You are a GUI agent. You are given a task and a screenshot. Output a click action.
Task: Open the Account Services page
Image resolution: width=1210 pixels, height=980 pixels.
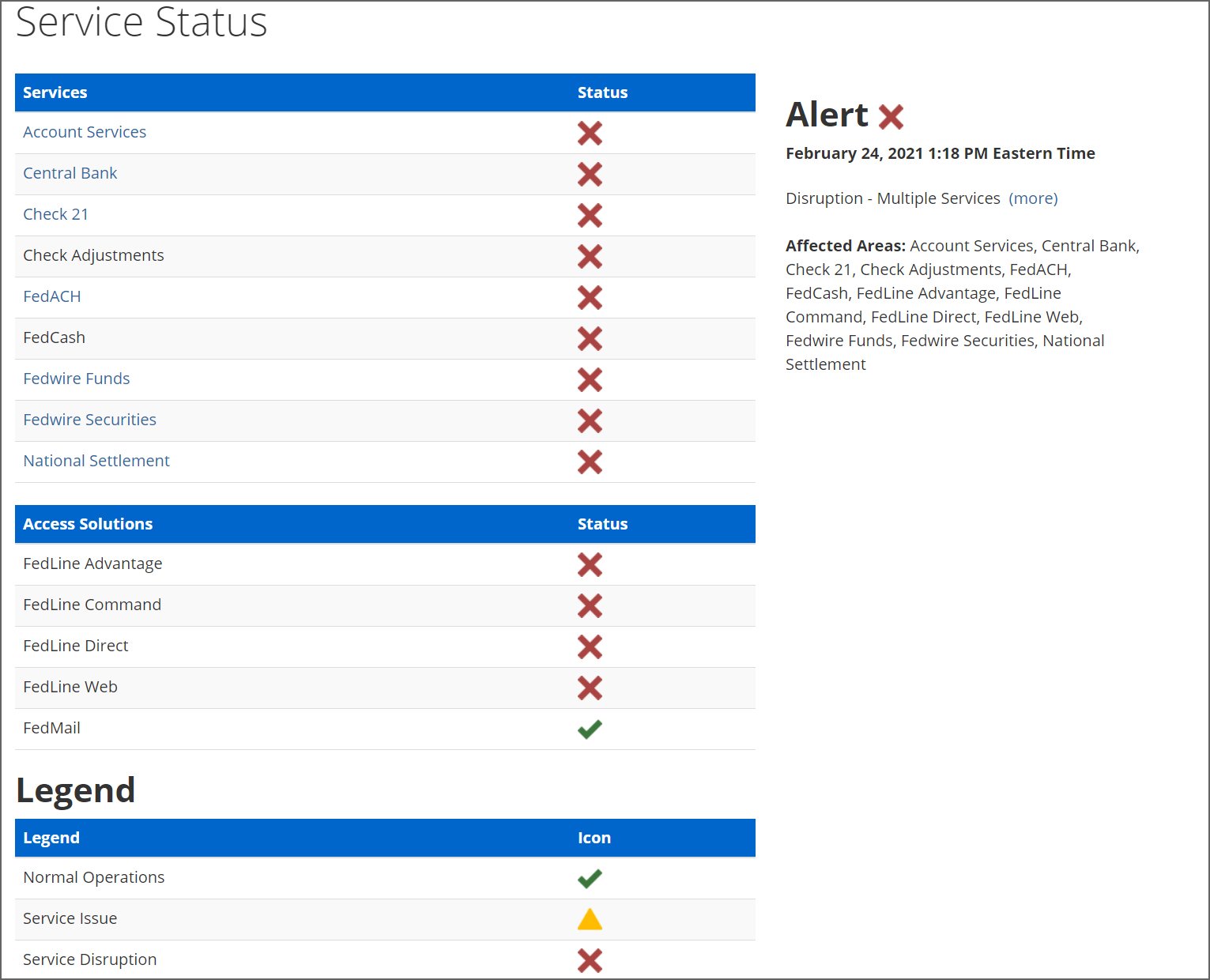pyautogui.click(x=85, y=132)
